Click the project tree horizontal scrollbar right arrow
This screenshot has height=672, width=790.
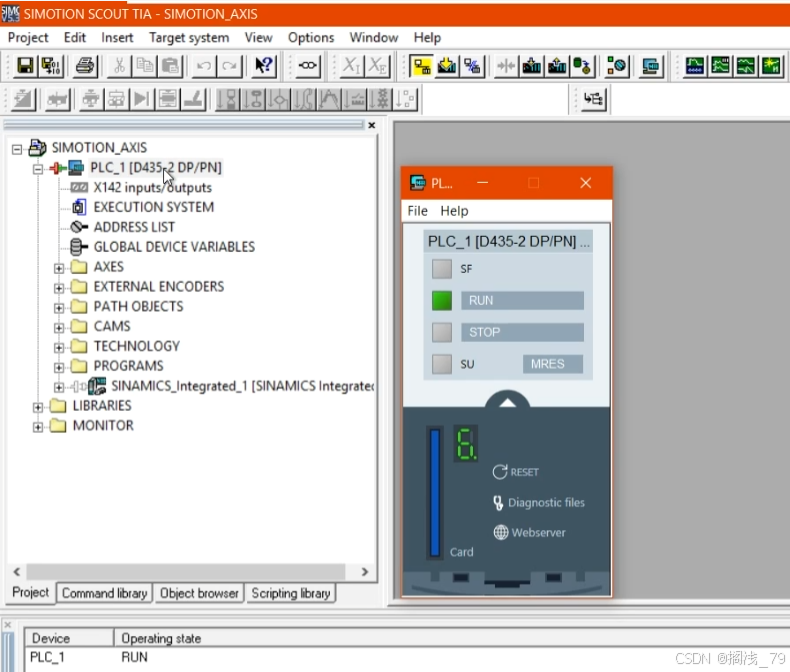click(365, 572)
